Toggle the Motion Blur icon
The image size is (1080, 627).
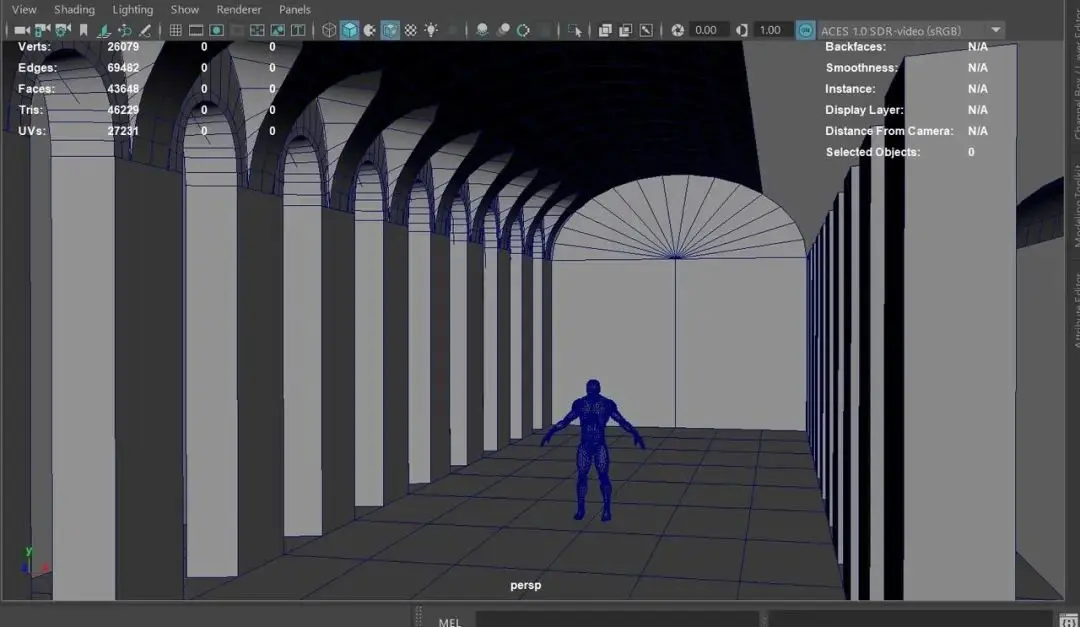(503, 30)
